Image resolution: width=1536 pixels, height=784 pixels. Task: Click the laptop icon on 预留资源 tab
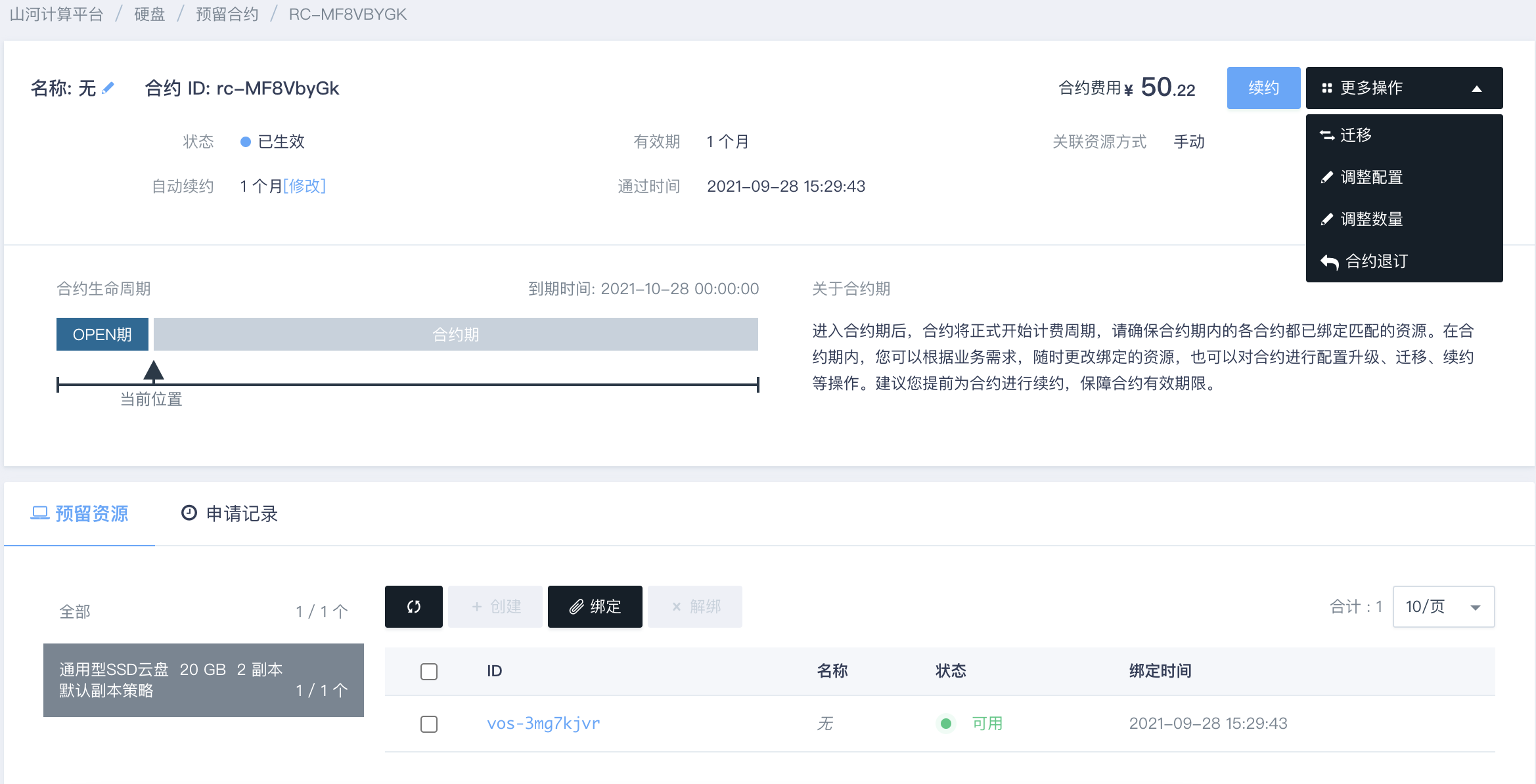[x=40, y=513]
